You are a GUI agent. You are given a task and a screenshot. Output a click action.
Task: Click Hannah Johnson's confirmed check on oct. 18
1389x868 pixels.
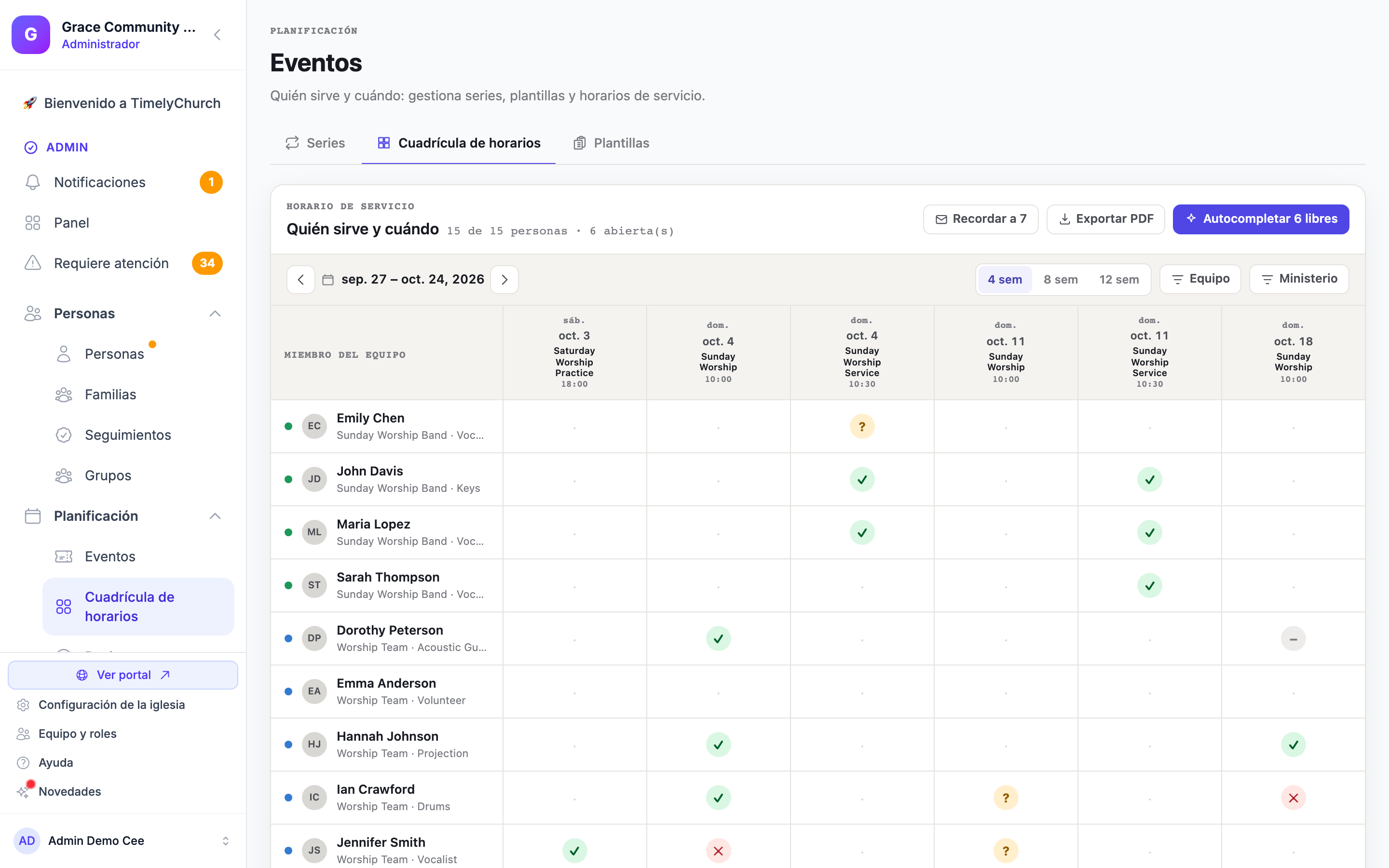pyautogui.click(x=1293, y=745)
